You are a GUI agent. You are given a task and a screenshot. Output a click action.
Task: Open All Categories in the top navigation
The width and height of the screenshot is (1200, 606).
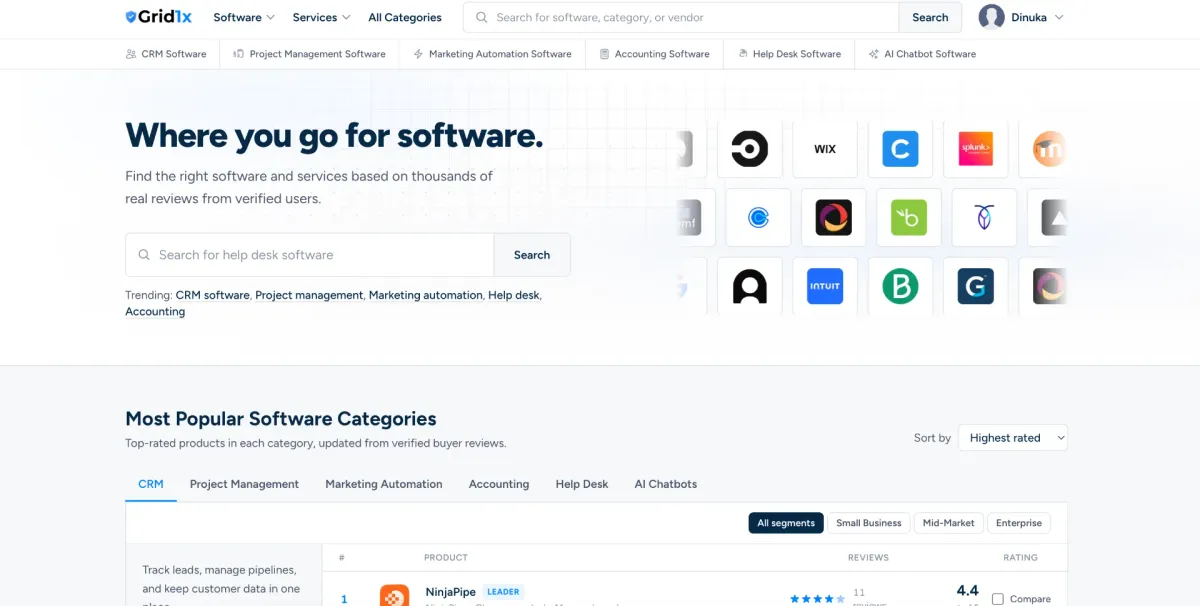point(405,17)
